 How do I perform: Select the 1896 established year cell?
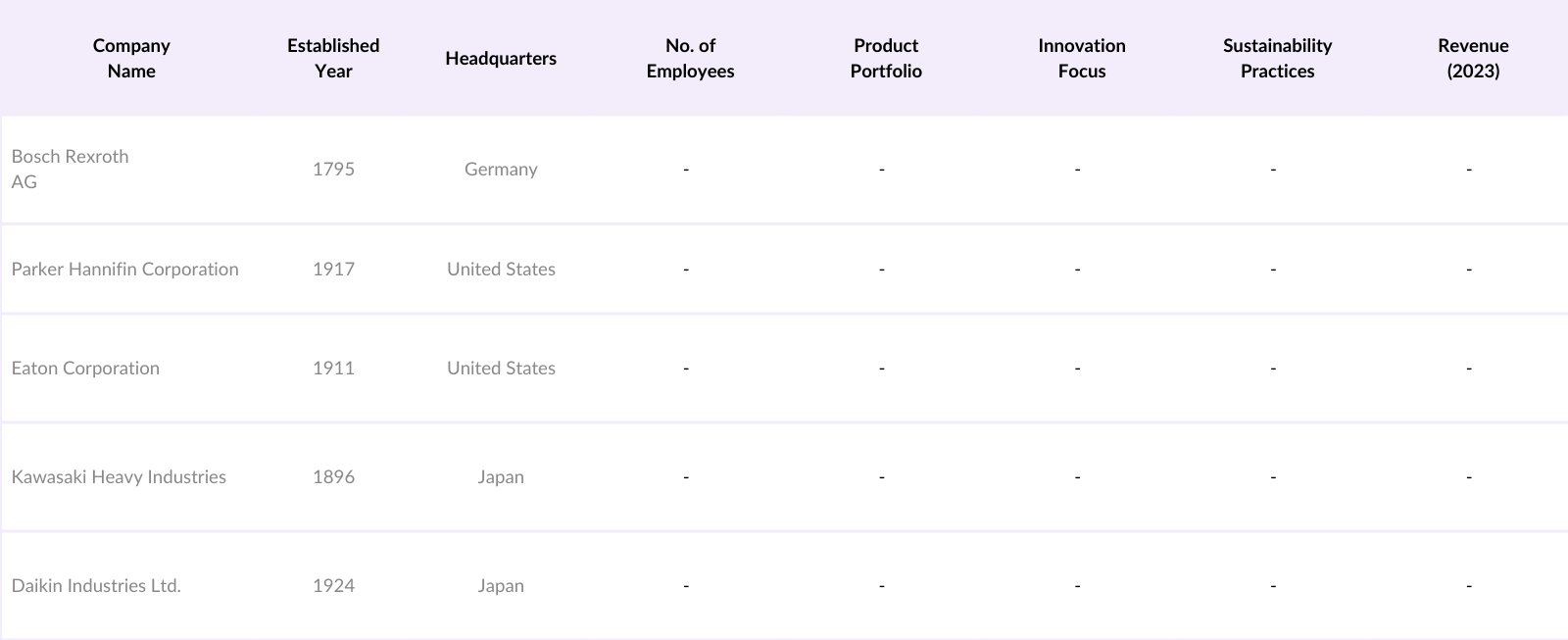tap(333, 477)
